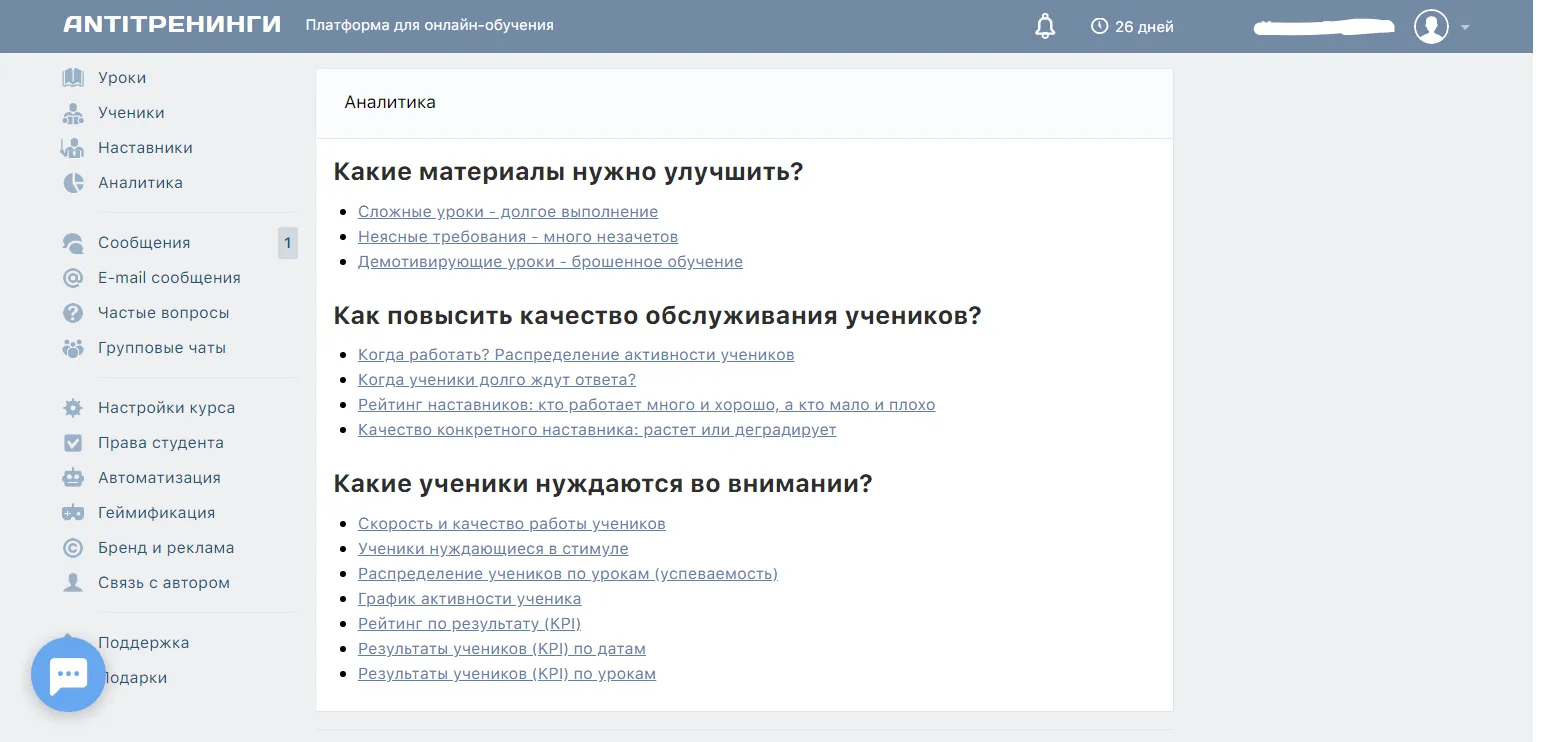Click the clock icon beside 26 дней

pos(1099,26)
